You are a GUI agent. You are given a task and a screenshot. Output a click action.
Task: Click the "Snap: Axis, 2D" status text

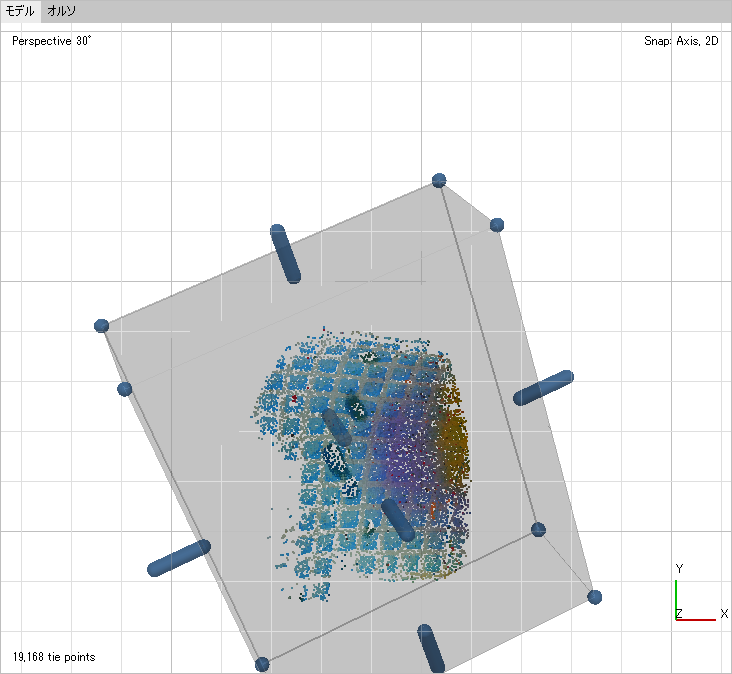click(x=681, y=41)
